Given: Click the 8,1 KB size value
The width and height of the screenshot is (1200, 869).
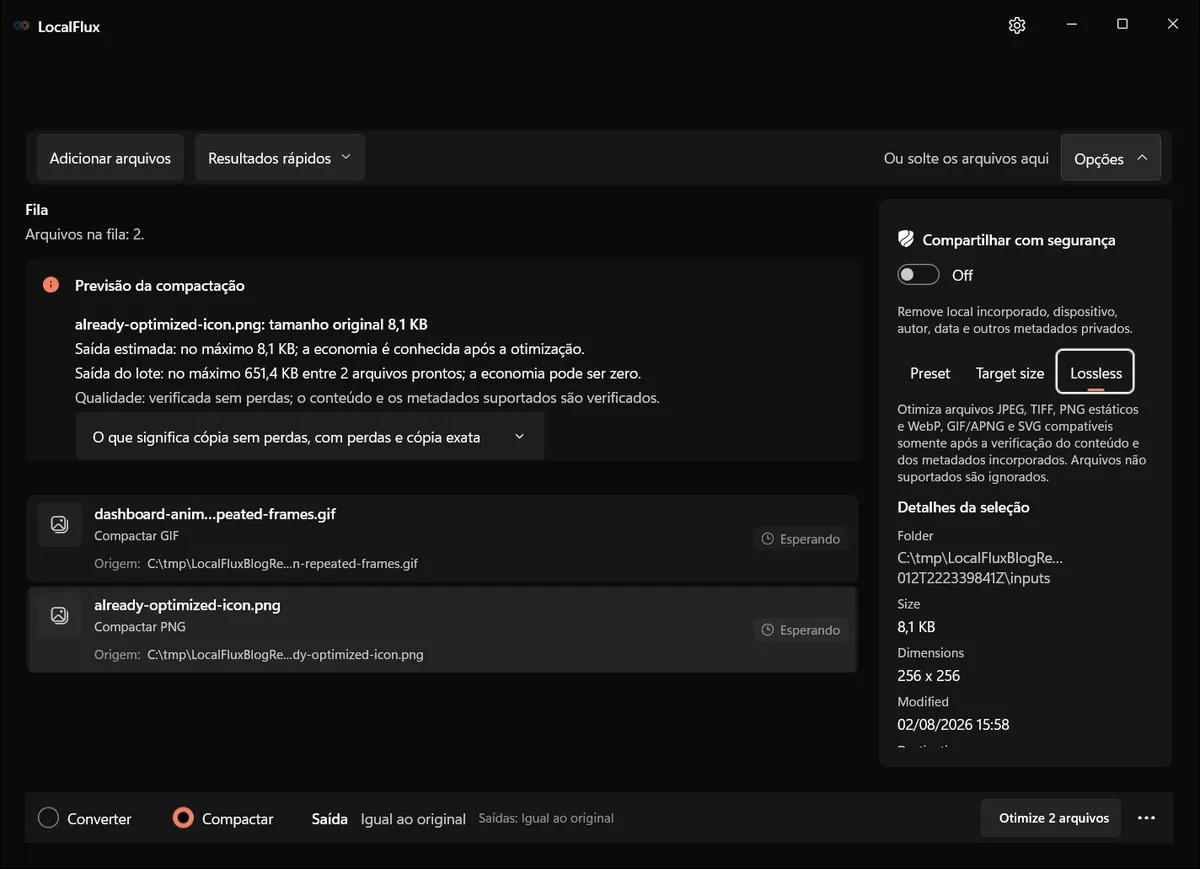Looking at the screenshot, I should click(x=916, y=627).
